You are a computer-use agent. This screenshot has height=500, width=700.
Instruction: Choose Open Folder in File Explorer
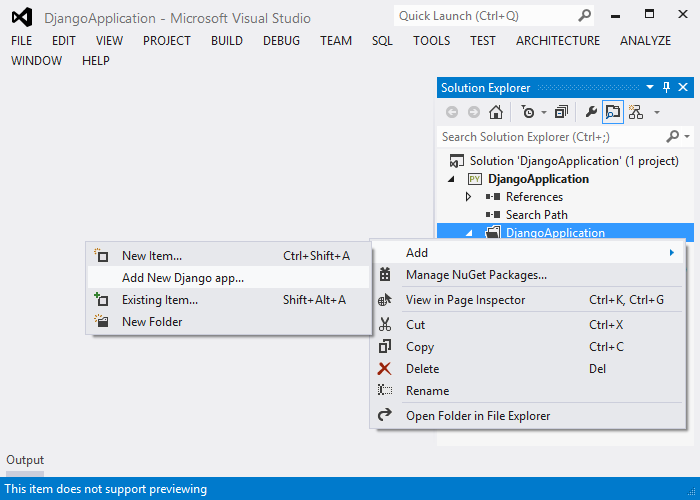pos(528,415)
